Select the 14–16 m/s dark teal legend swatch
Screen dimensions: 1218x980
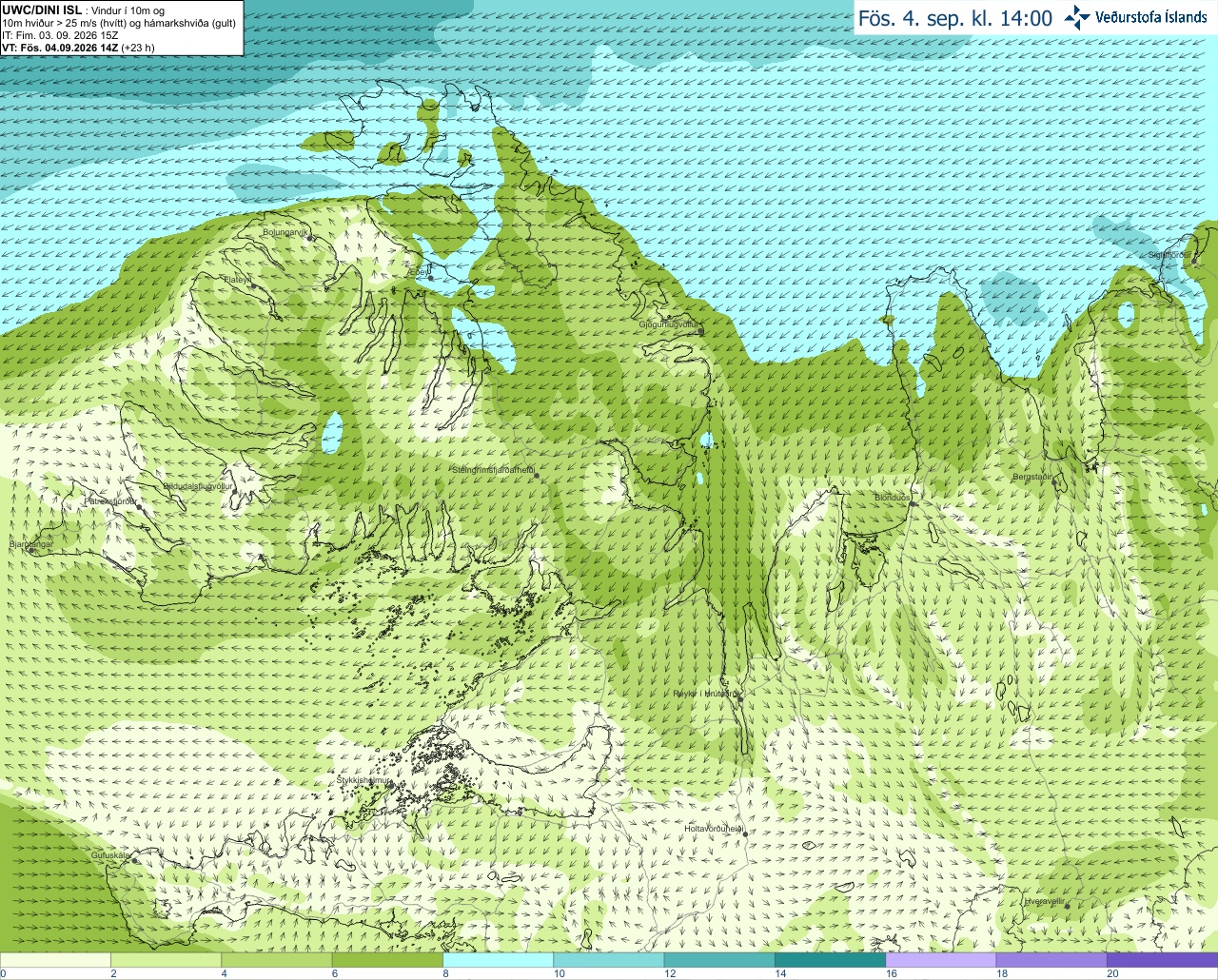coord(830,960)
